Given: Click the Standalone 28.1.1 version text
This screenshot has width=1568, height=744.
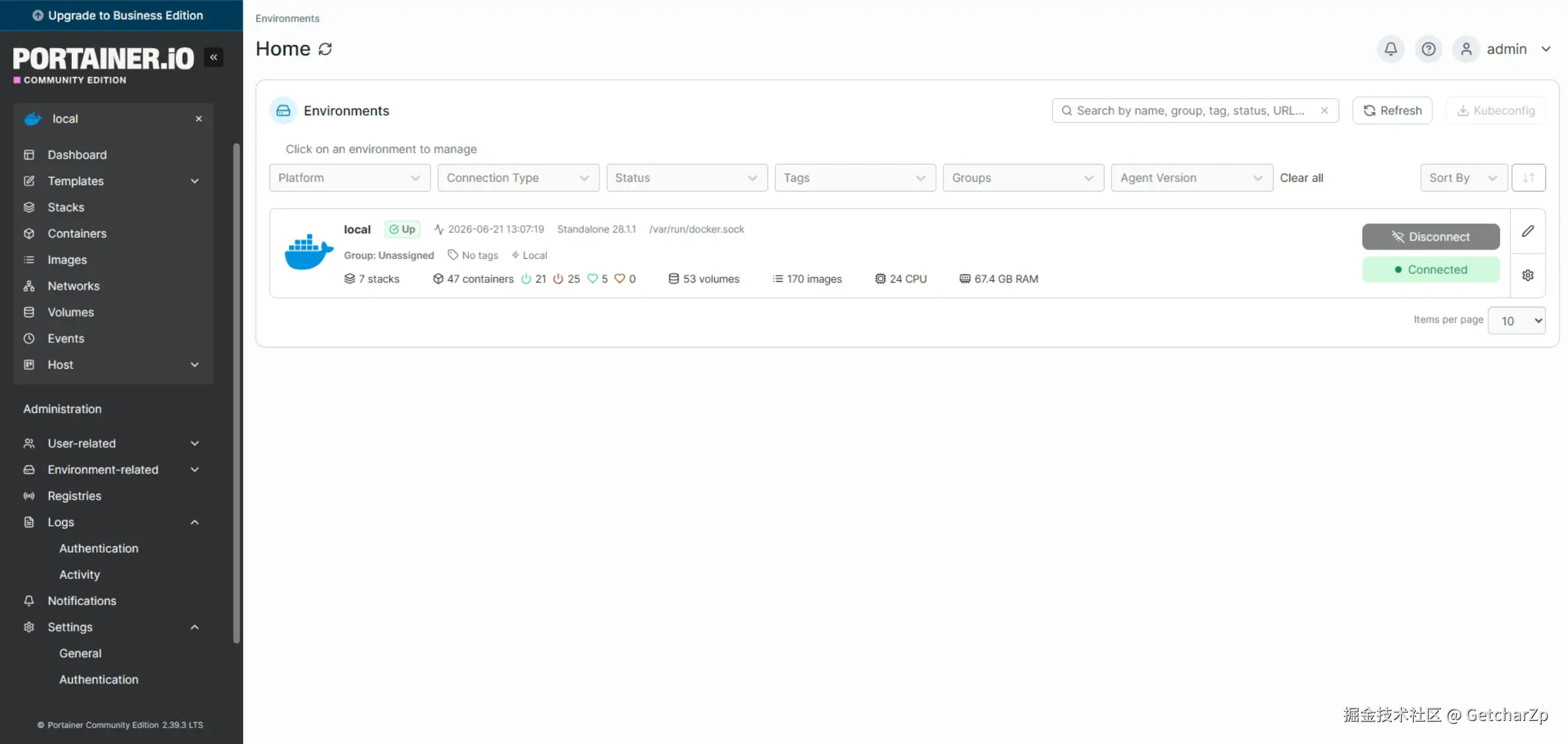Looking at the screenshot, I should (597, 229).
